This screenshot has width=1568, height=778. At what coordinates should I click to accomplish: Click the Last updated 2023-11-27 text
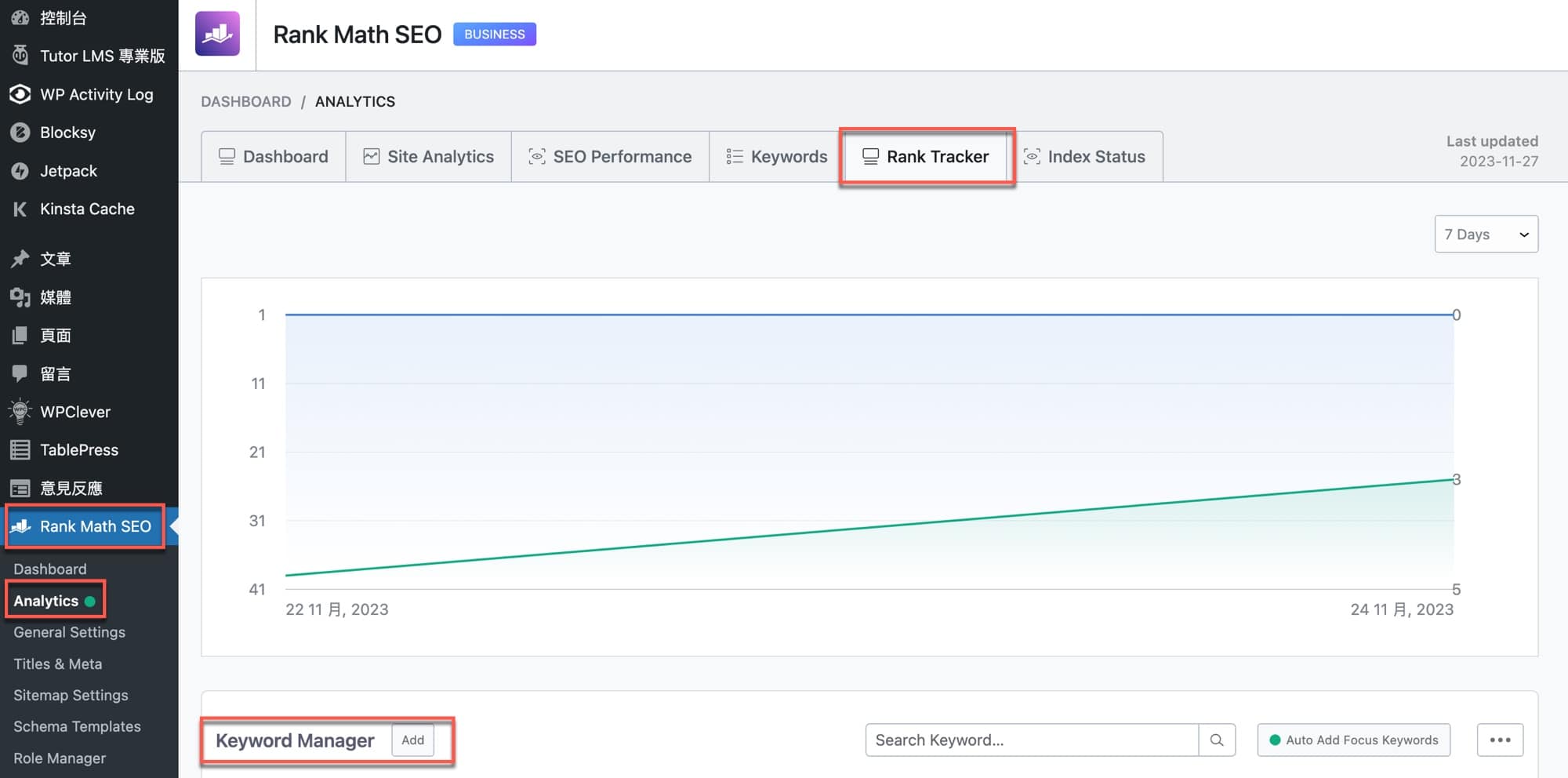[x=1492, y=151]
